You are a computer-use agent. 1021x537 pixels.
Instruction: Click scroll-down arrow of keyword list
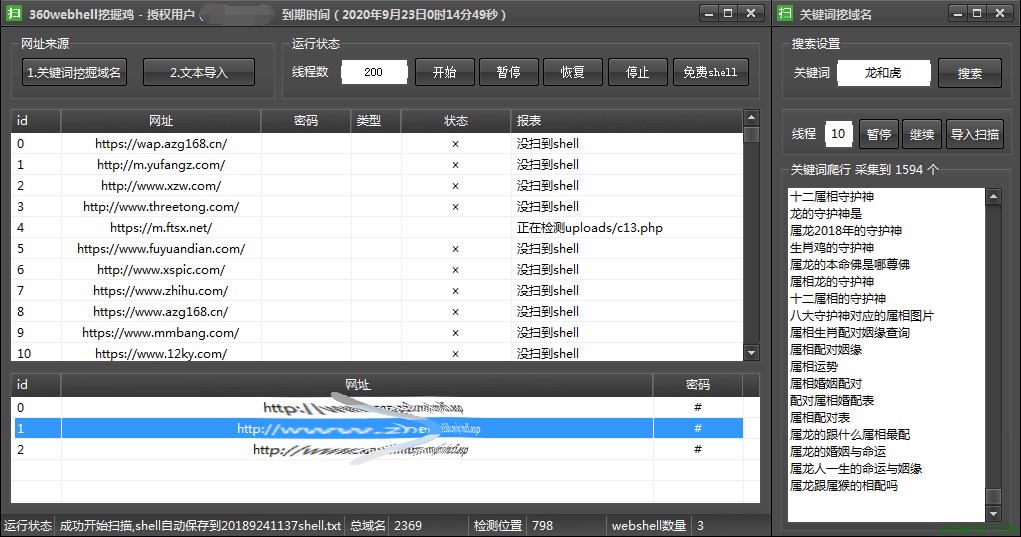993,514
